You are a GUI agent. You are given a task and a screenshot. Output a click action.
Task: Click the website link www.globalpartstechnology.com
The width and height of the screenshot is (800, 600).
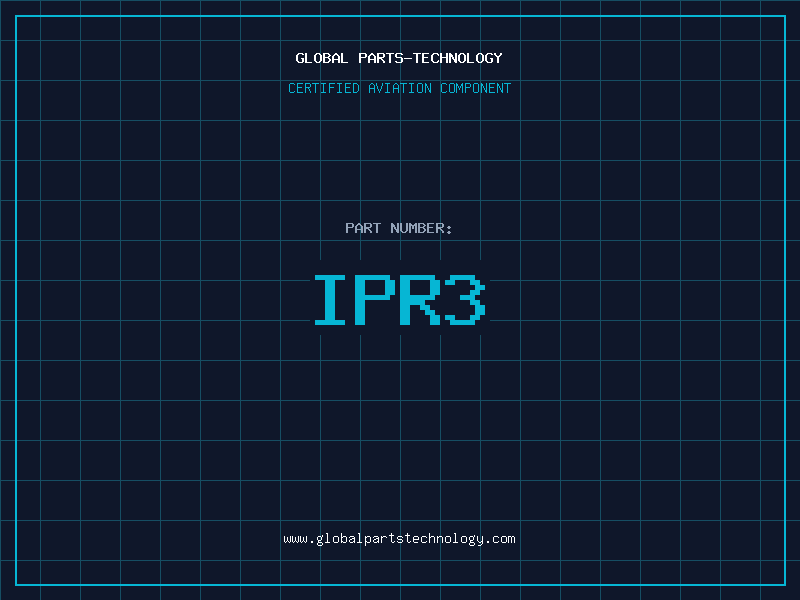pyautogui.click(x=399, y=539)
